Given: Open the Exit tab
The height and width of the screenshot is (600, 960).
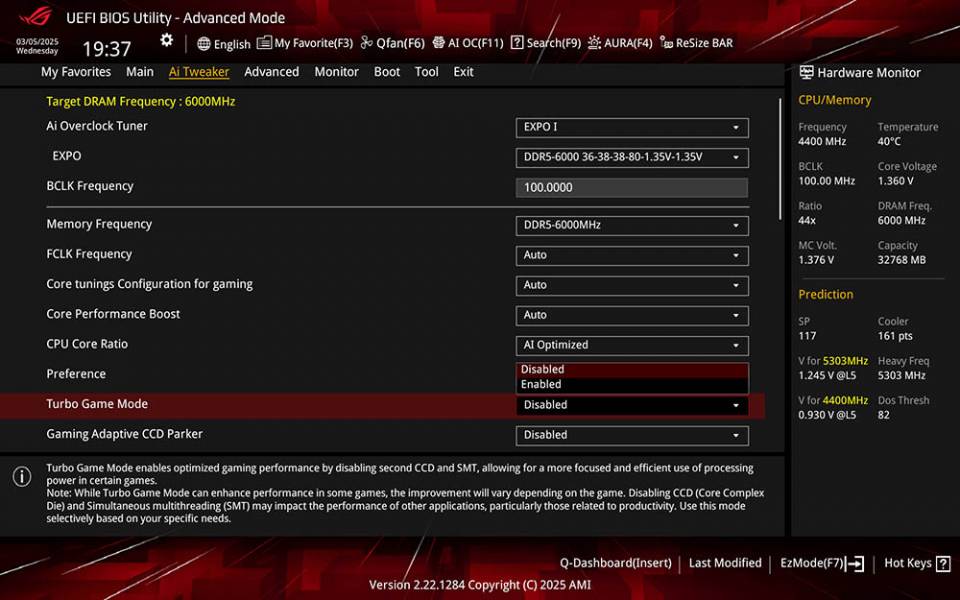Looking at the screenshot, I should [463, 72].
